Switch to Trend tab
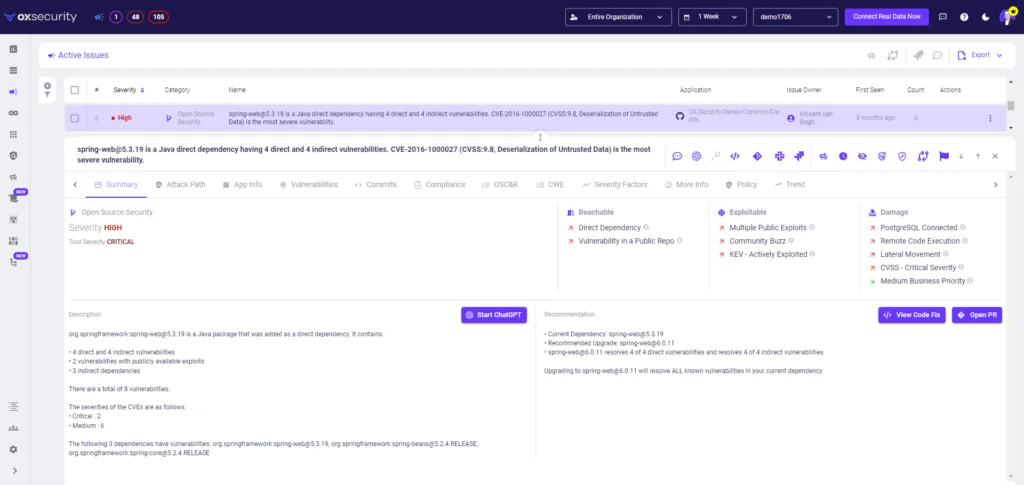 (790, 185)
